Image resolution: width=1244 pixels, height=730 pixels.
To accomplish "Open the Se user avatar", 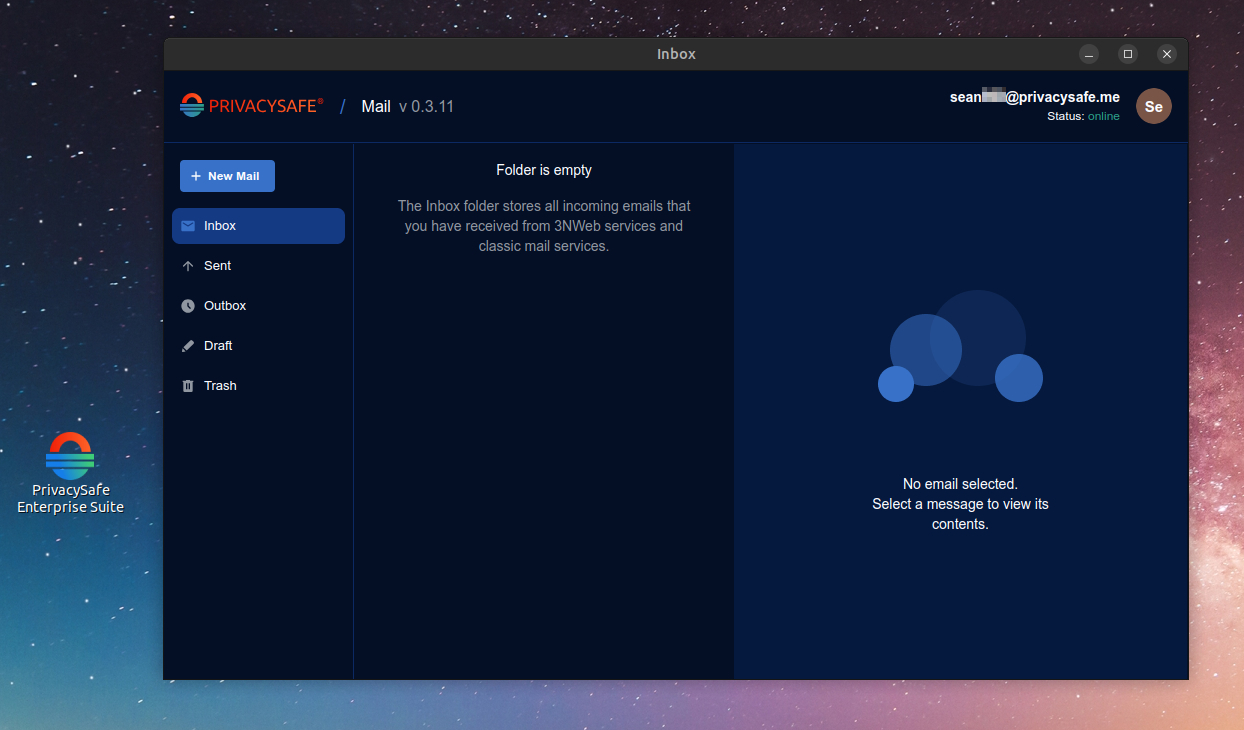I will [x=1153, y=106].
